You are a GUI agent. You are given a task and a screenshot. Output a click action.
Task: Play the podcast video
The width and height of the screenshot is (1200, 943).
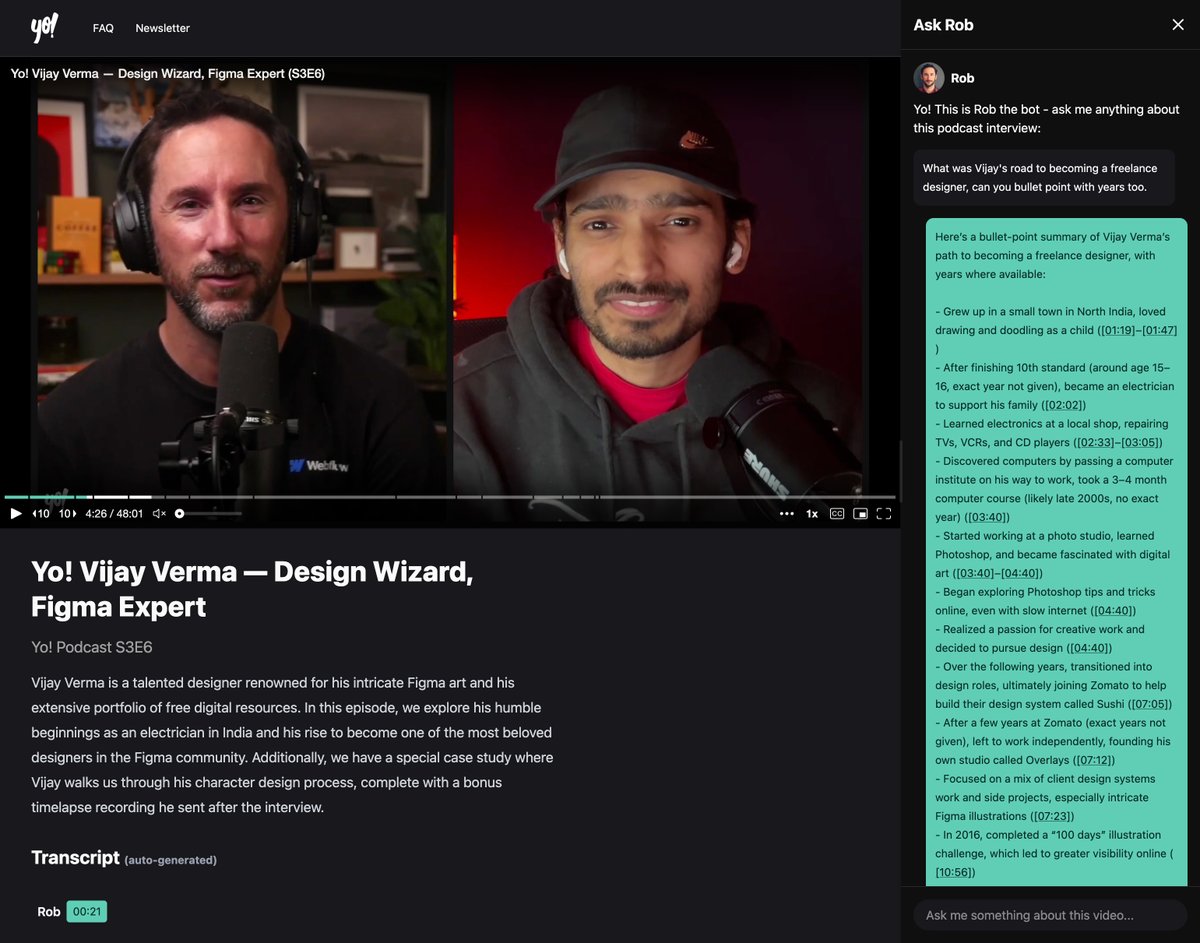pyautogui.click(x=16, y=514)
